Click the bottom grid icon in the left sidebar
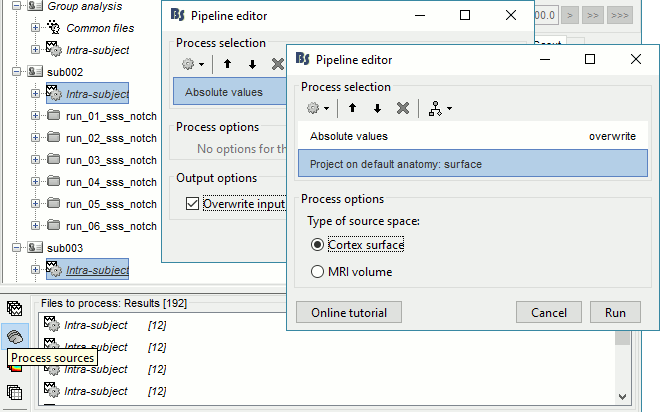Viewport: 660px width, 412px height. tap(14, 392)
